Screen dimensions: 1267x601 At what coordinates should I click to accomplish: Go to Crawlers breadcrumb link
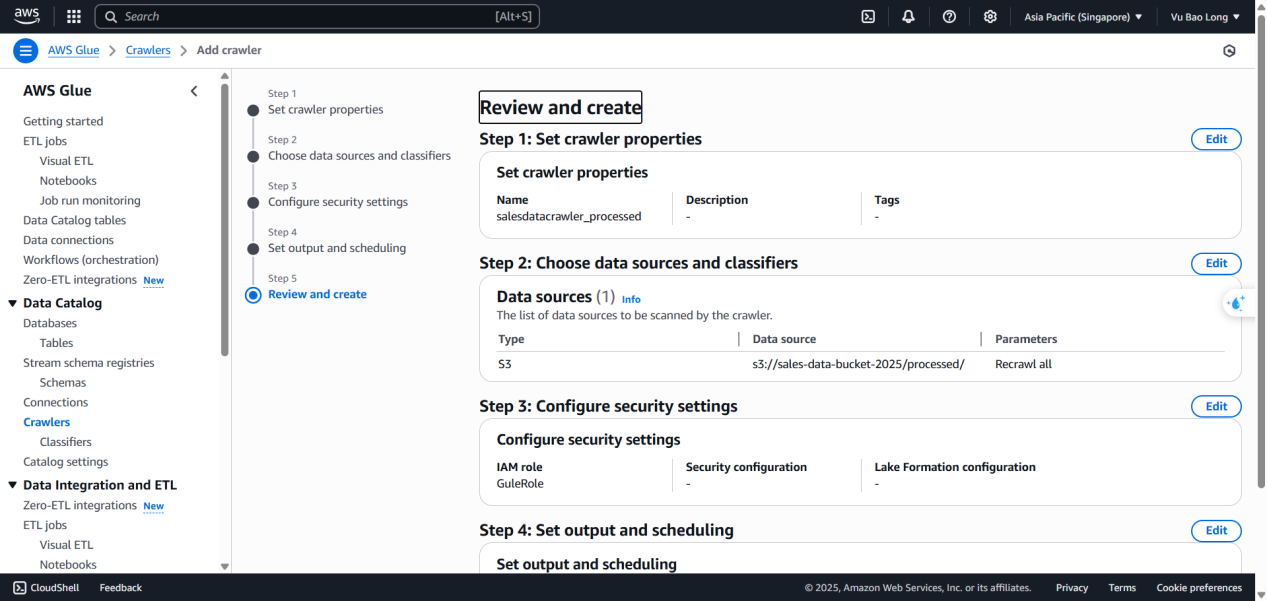tap(148, 50)
